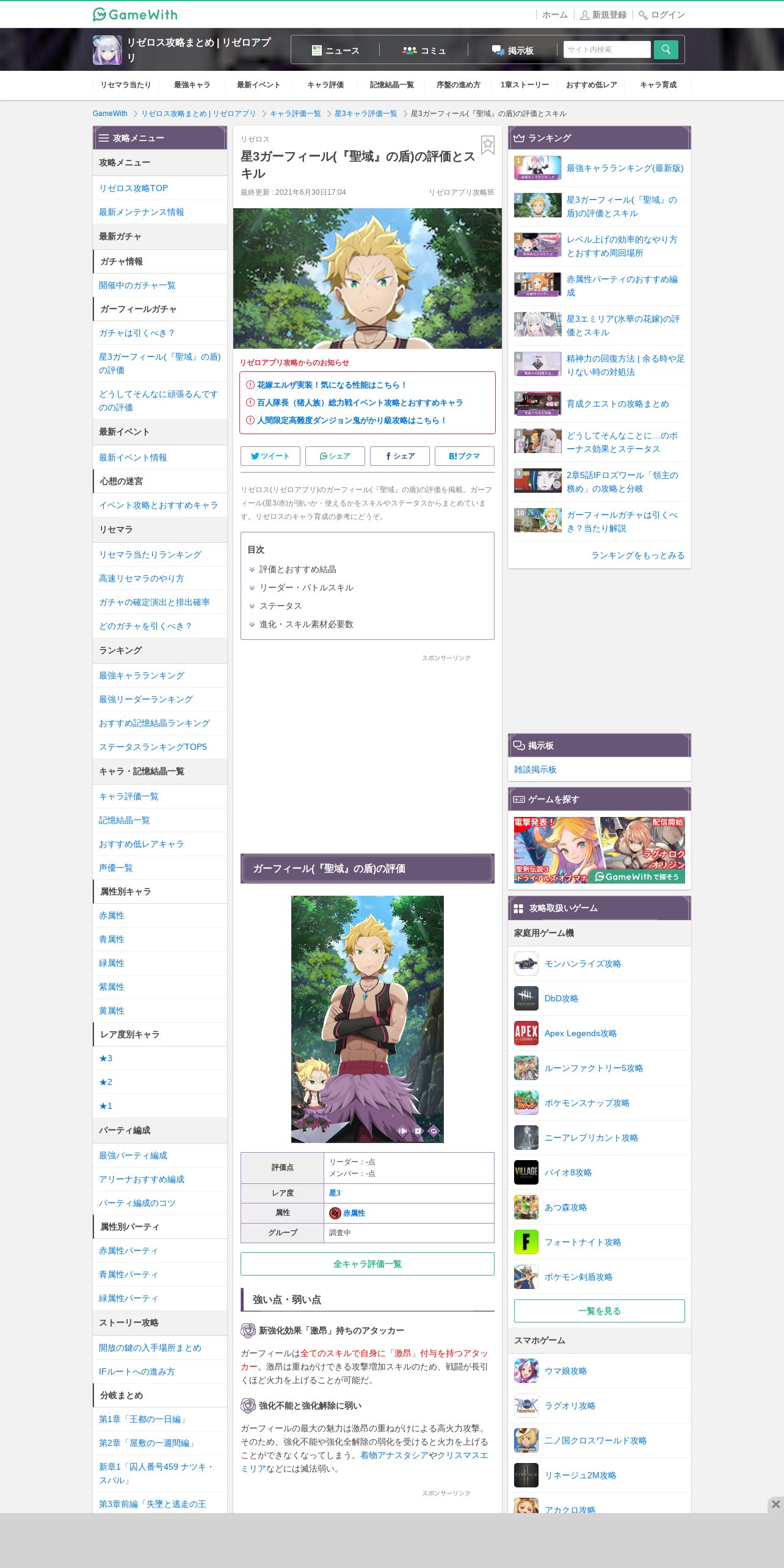Viewport: 784px width, 1568px height.
Task: Click the red attribute icon in table
Action: (335, 1213)
